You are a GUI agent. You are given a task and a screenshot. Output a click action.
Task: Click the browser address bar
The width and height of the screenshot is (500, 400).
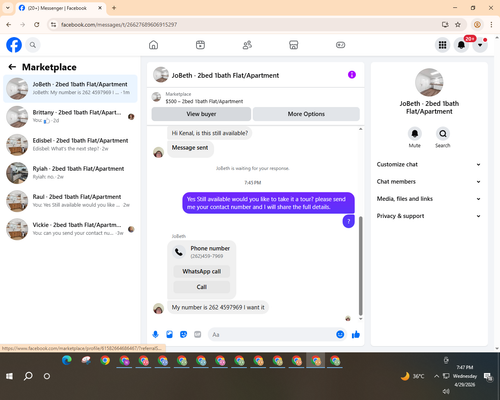coord(247,24)
